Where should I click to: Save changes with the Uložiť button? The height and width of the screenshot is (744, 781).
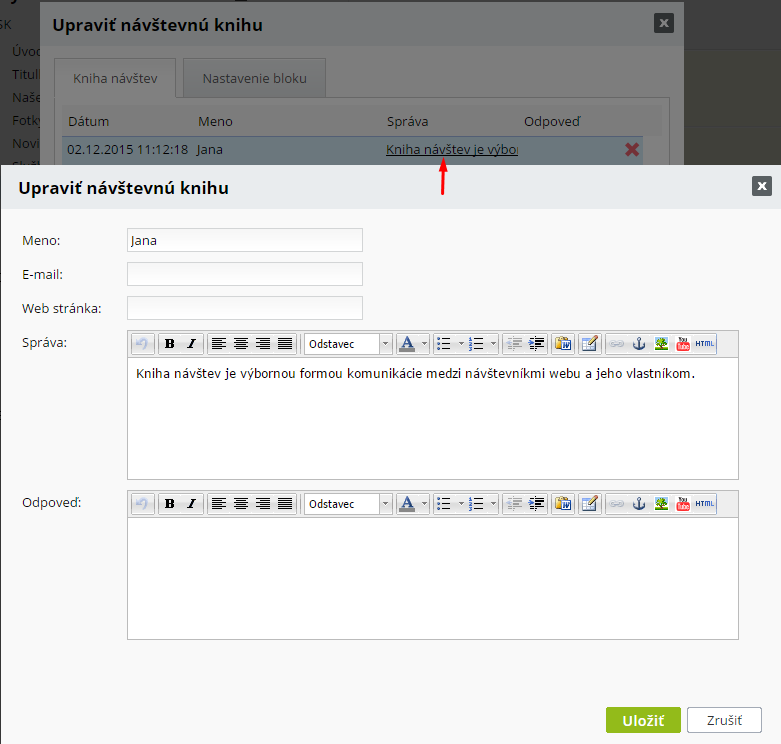pyautogui.click(x=643, y=720)
